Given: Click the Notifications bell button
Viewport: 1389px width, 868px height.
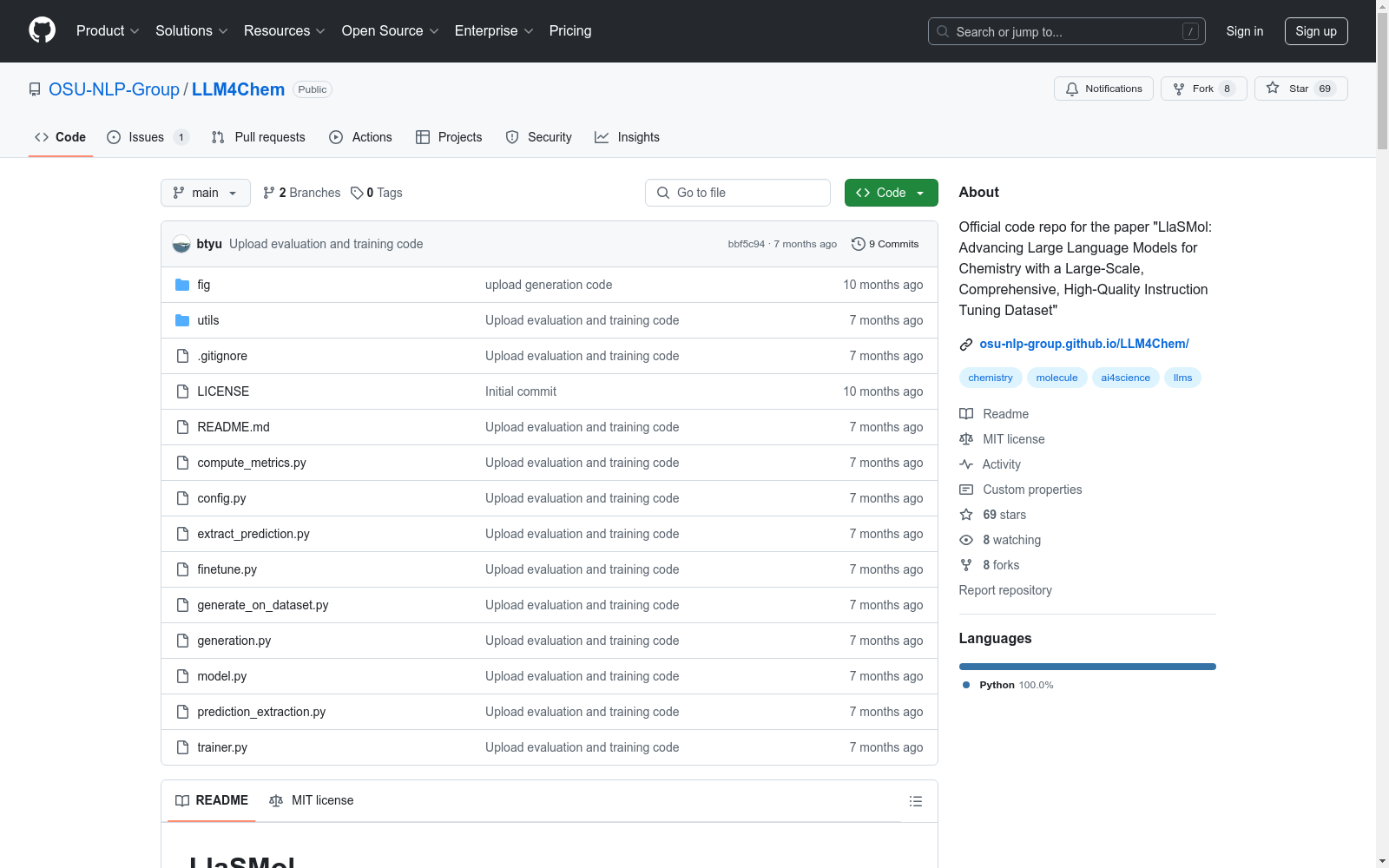Looking at the screenshot, I should point(1103,89).
